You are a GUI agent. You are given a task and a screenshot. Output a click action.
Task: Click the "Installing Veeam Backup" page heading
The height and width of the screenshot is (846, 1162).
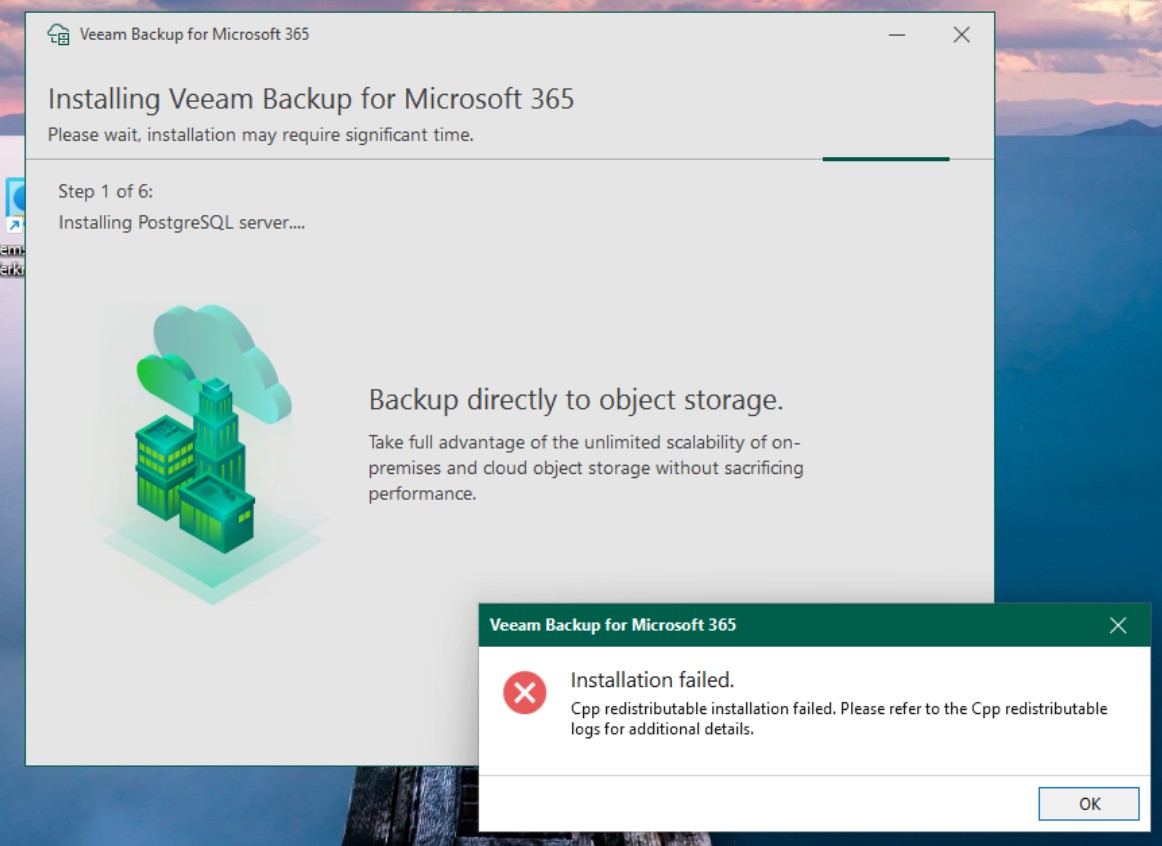tap(310, 99)
